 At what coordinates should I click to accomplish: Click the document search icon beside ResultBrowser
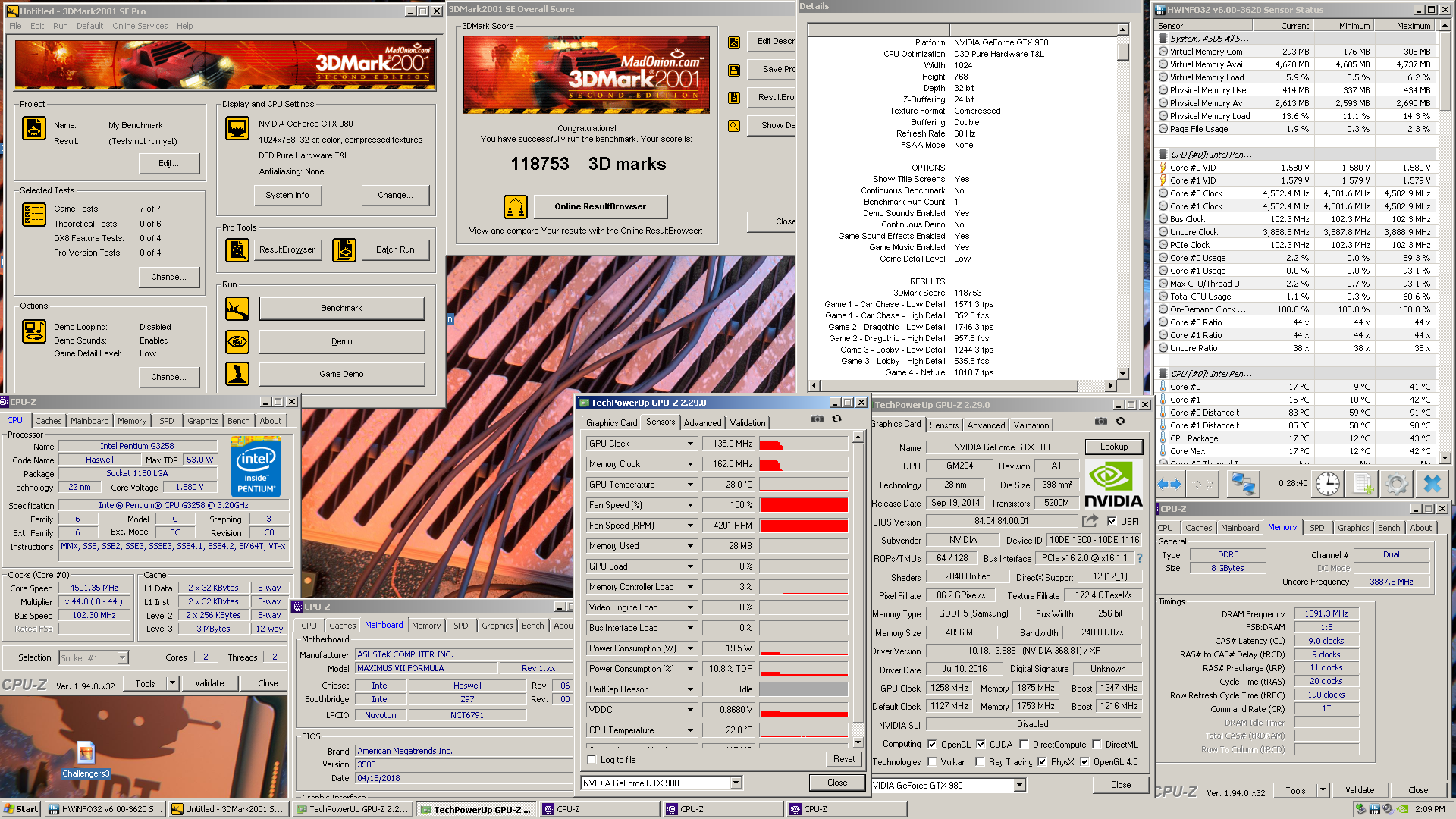point(734,98)
